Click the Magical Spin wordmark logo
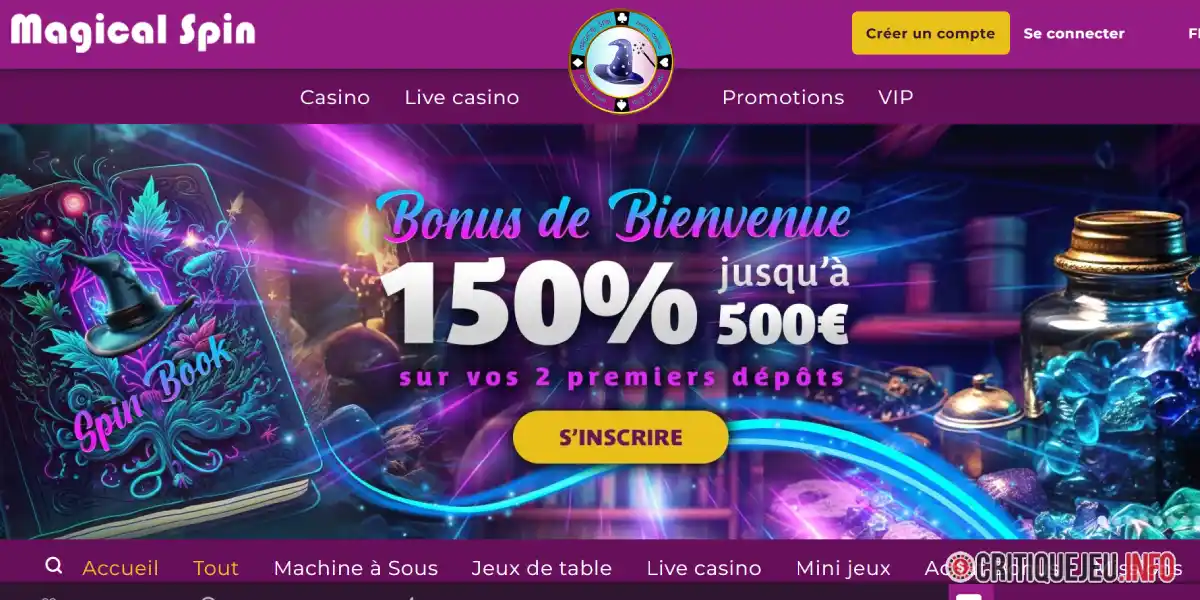 click(x=133, y=32)
